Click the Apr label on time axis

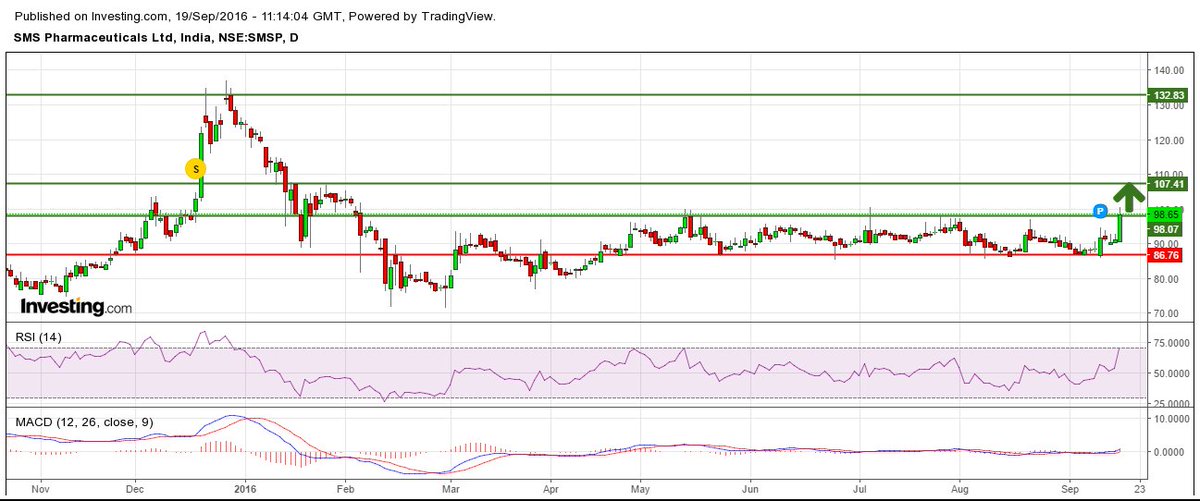[549, 491]
